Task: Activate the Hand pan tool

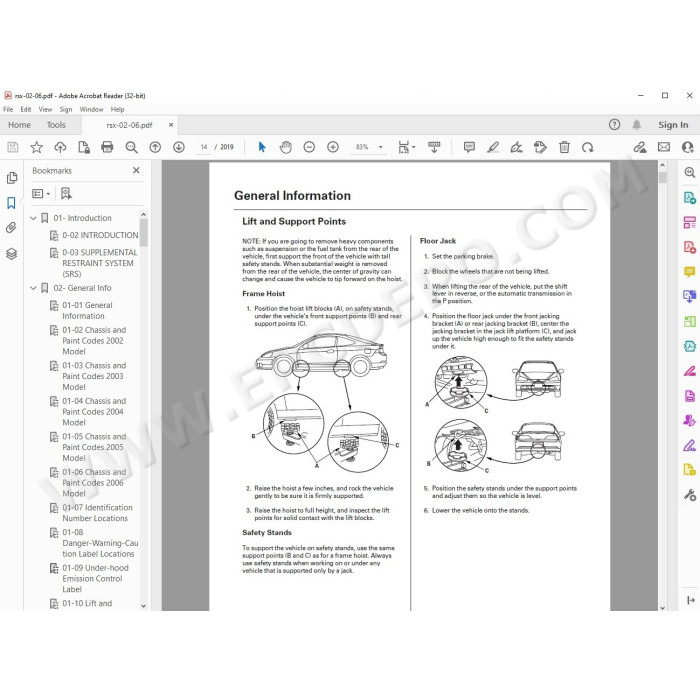Action: click(286, 147)
